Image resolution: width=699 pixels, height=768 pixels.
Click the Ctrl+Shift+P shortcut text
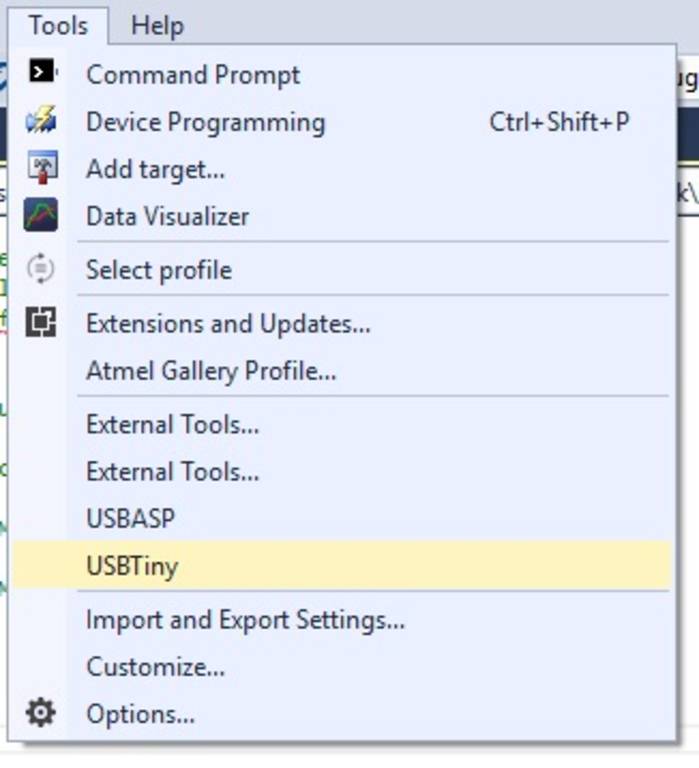(x=559, y=122)
